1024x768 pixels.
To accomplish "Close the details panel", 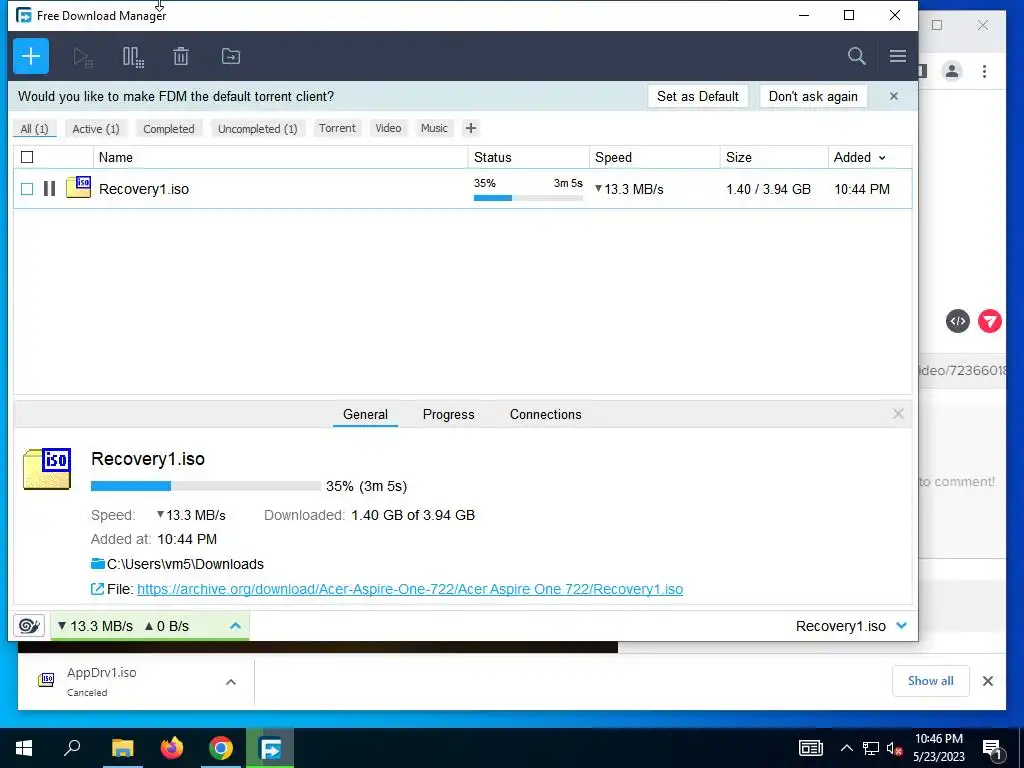I will click(x=899, y=413).
